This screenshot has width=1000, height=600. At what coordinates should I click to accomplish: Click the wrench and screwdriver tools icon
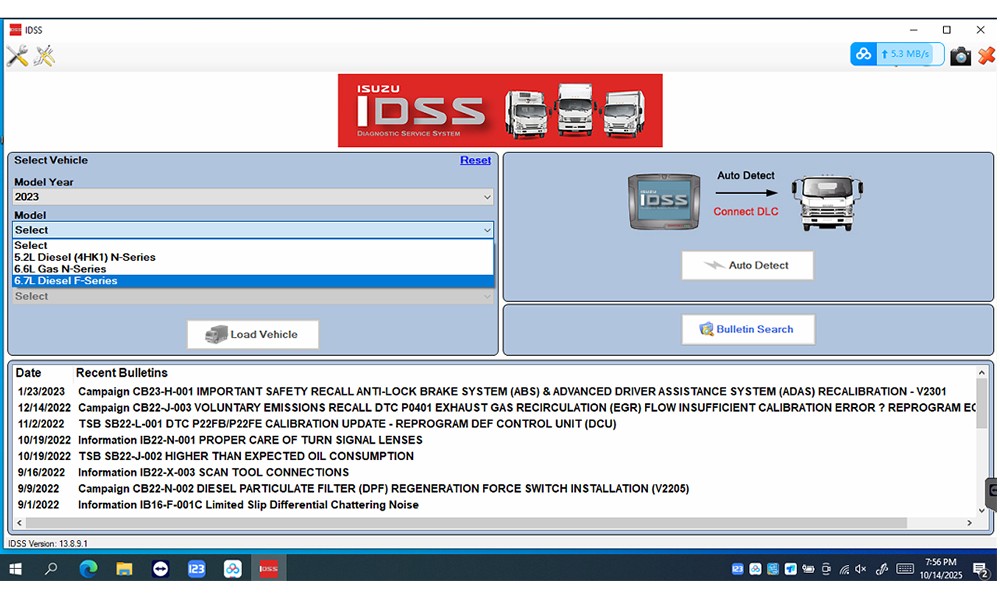pos(17,56)
